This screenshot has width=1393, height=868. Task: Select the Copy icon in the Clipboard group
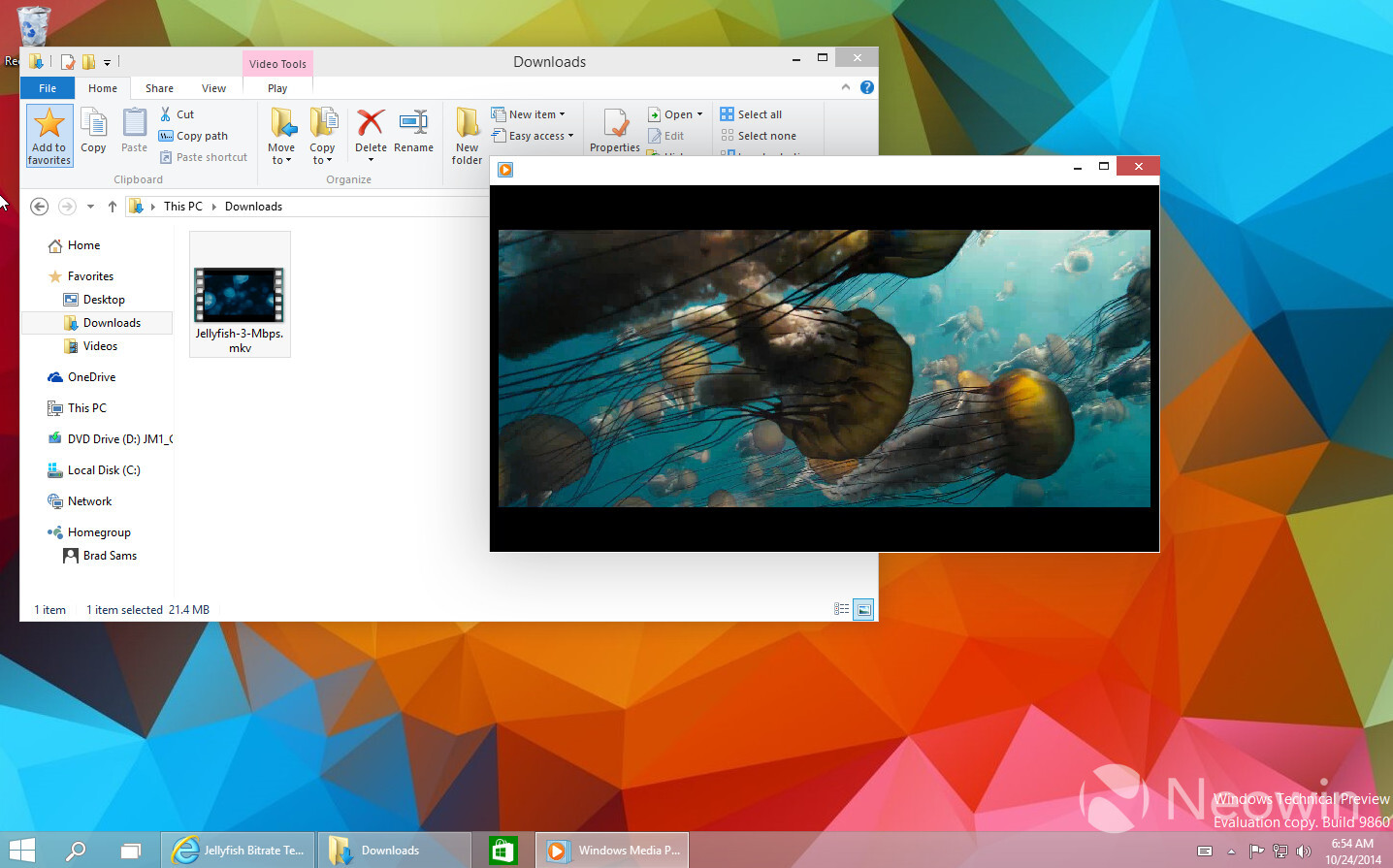pos(93,129)
